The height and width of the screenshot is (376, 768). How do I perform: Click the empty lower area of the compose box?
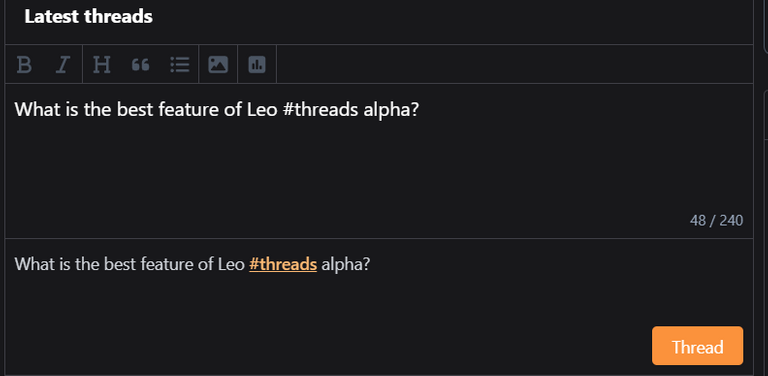[343, 186]
